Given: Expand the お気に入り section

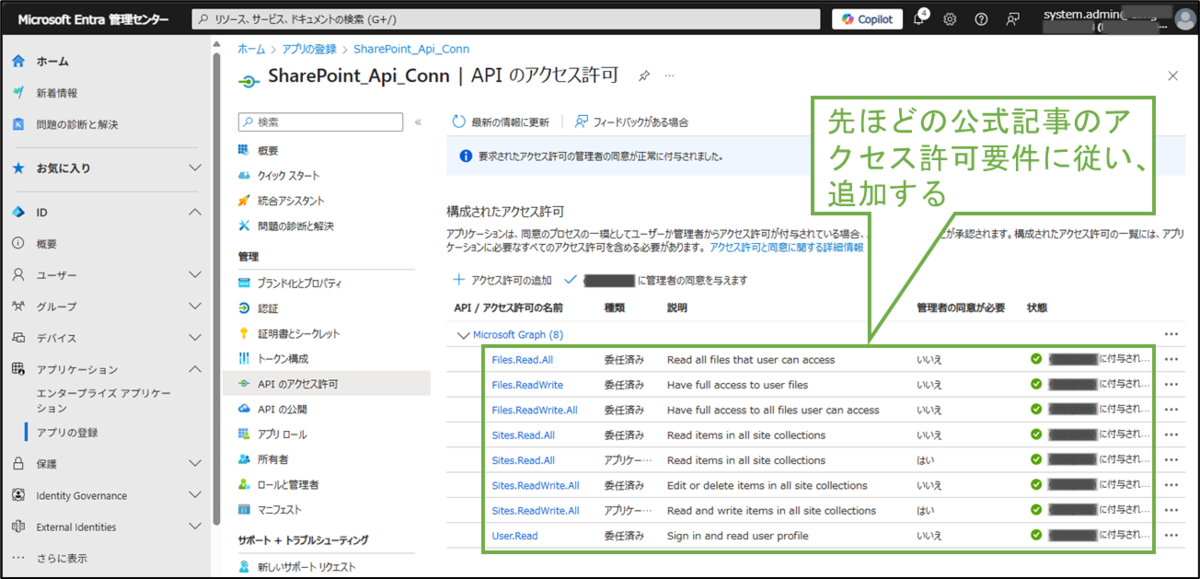Looking at the screenshot, I should coord(195,168).
